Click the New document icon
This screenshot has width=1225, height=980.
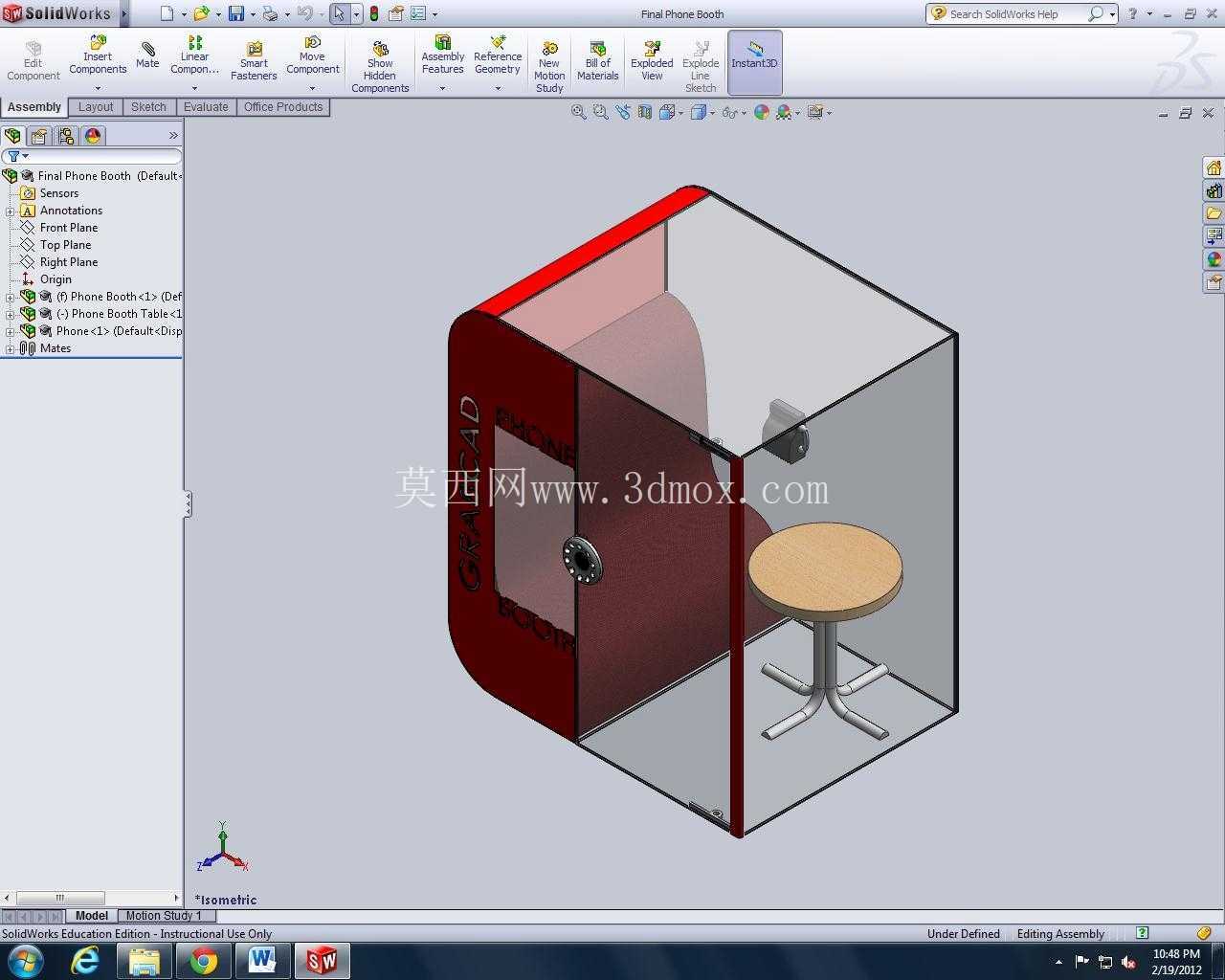point(167,13)
